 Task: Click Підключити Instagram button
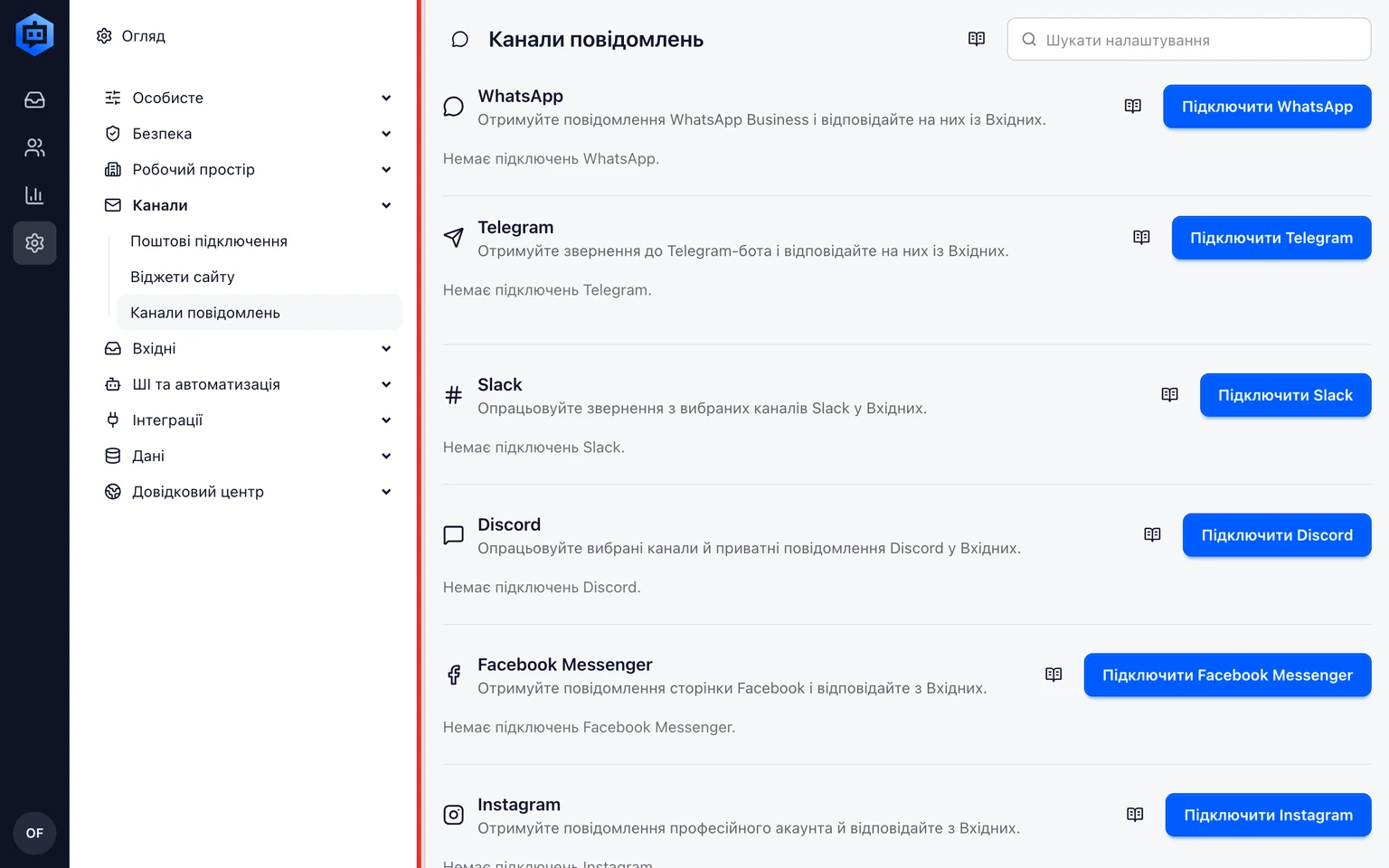click(1268, 815)
